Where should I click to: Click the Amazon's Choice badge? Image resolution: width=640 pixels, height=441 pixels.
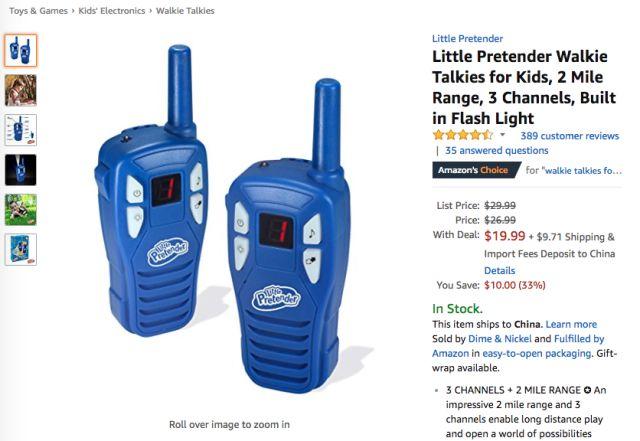tap(476, 170)
